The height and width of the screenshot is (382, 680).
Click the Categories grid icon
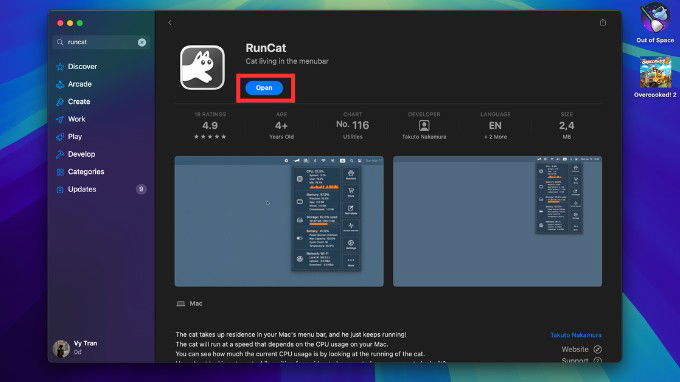pyautogui.click(x=60, y=172)
